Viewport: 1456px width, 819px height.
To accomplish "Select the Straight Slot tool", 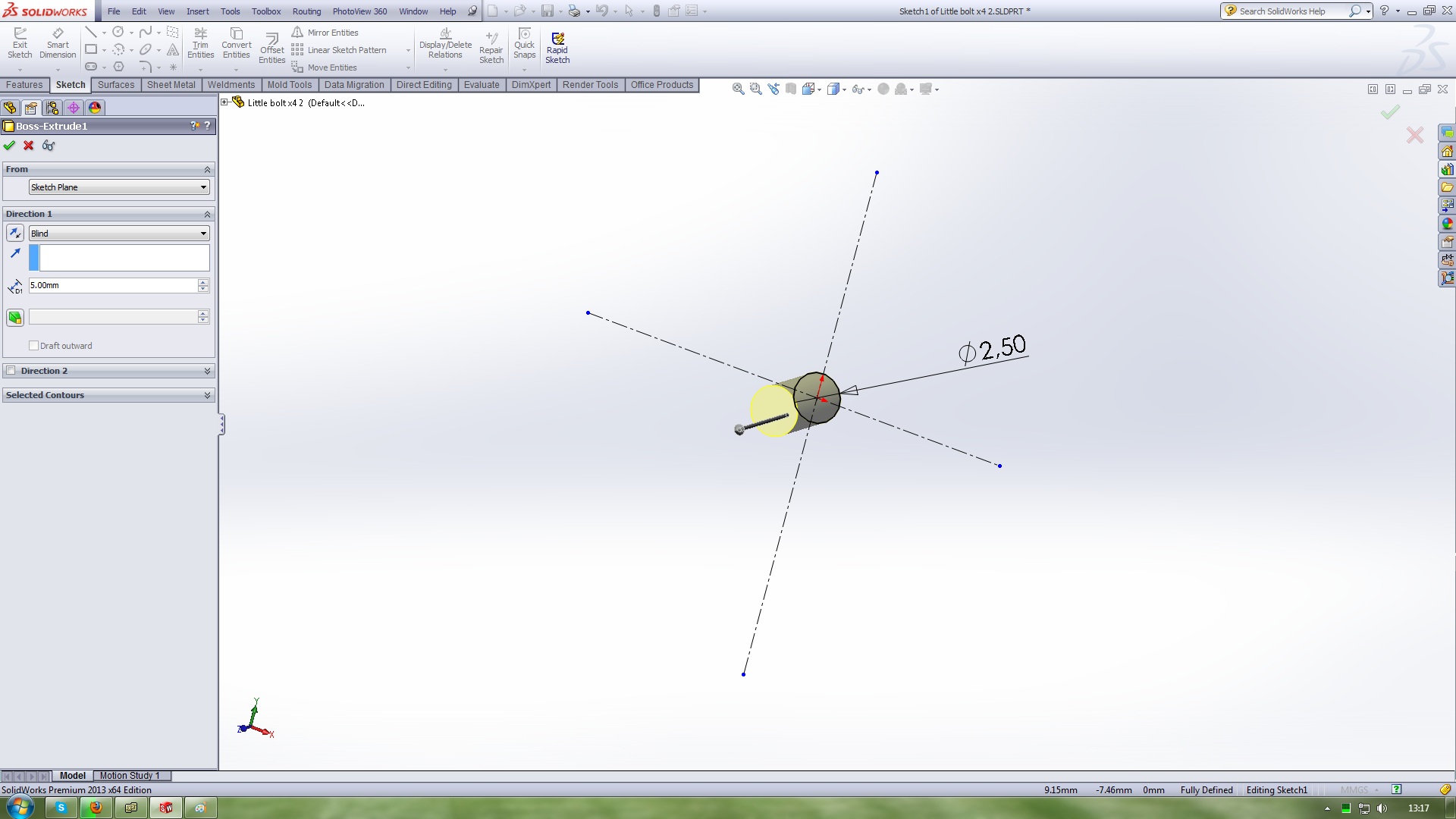I will click(91, 67).
